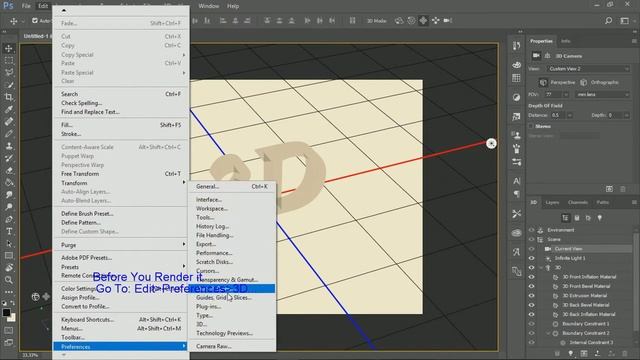
Task: Open the Distance value dropdown arrow
Action: (569, 116)
